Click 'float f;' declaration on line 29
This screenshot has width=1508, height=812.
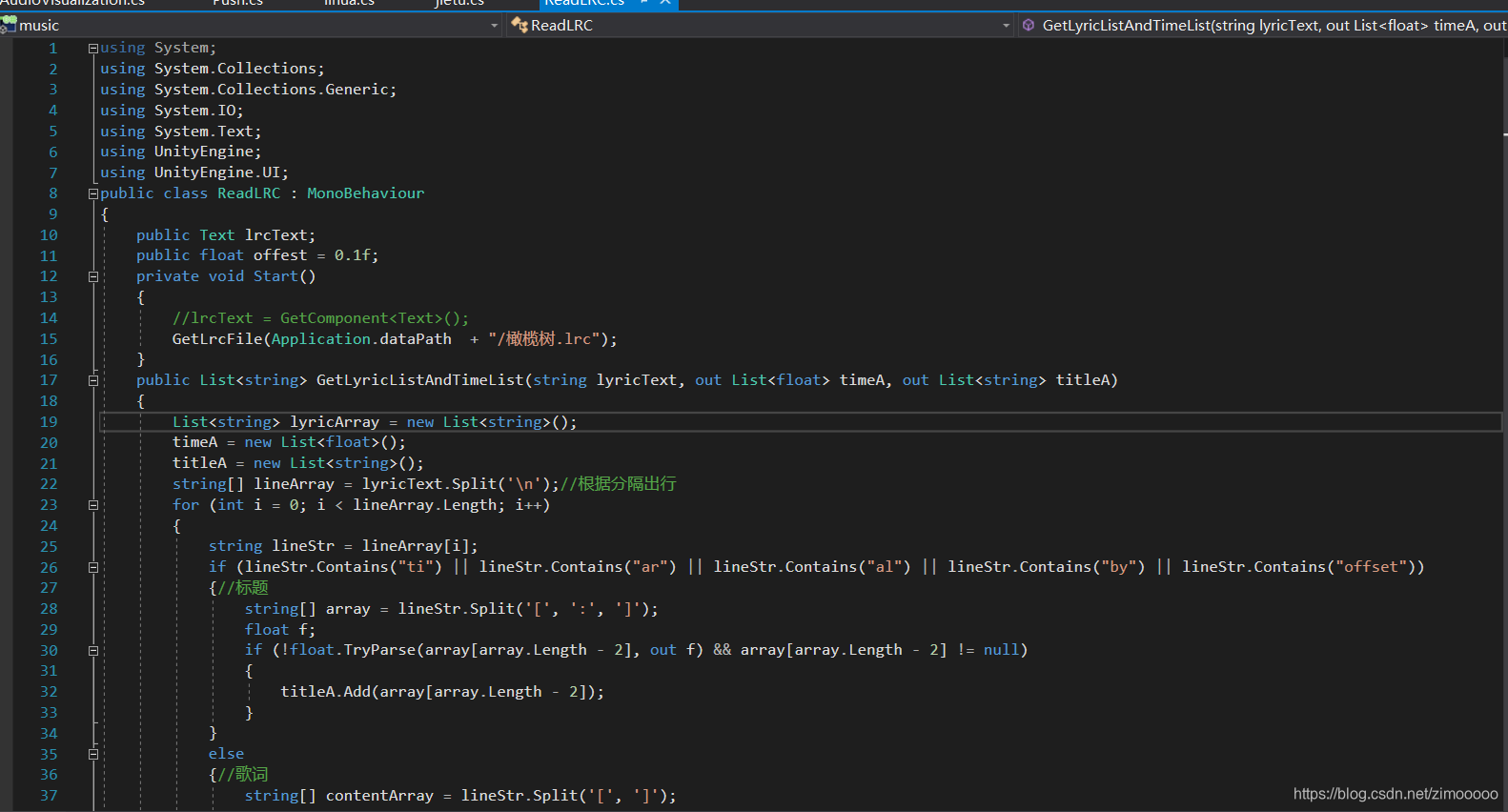(x=280, y=630)
